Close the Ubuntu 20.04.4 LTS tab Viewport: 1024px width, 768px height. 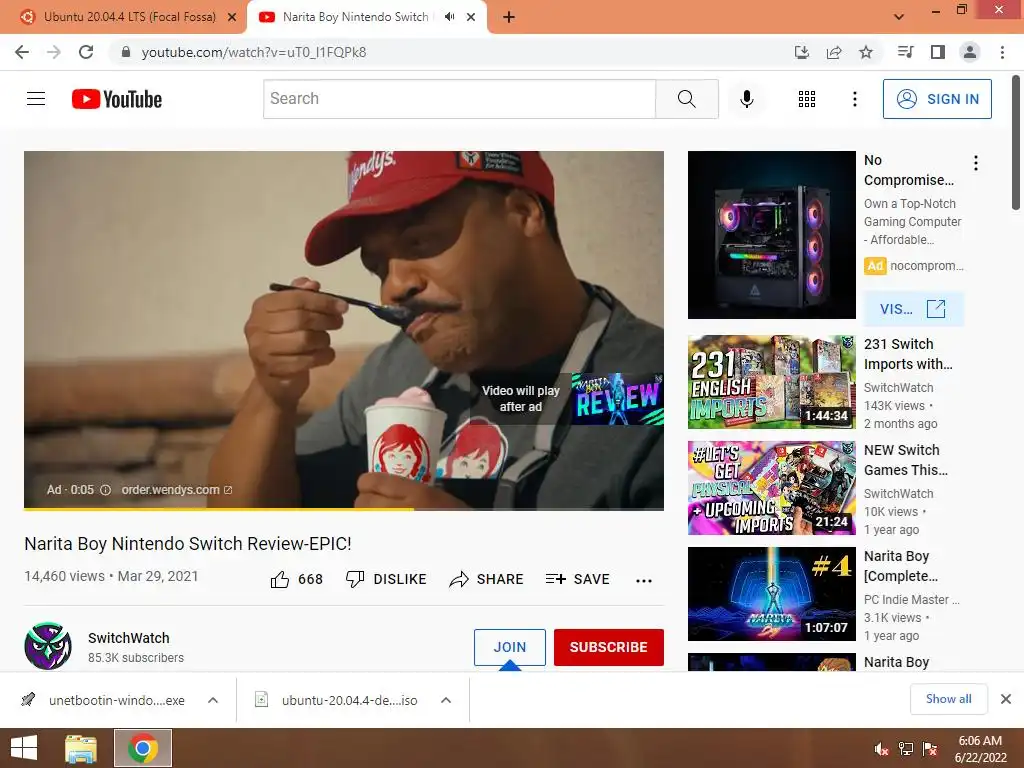pos(232,17)
